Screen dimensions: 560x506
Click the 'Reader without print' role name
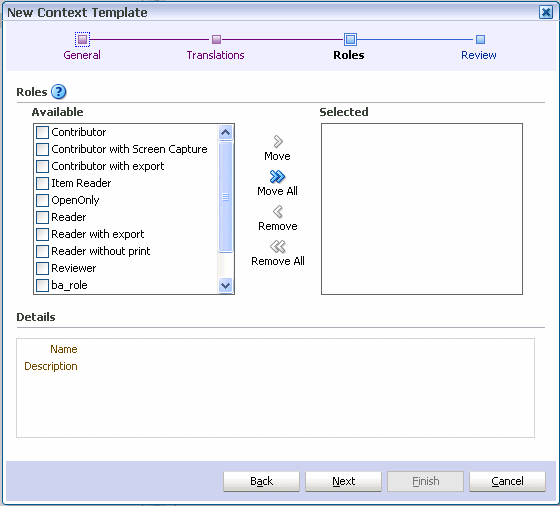coord(101,251)
